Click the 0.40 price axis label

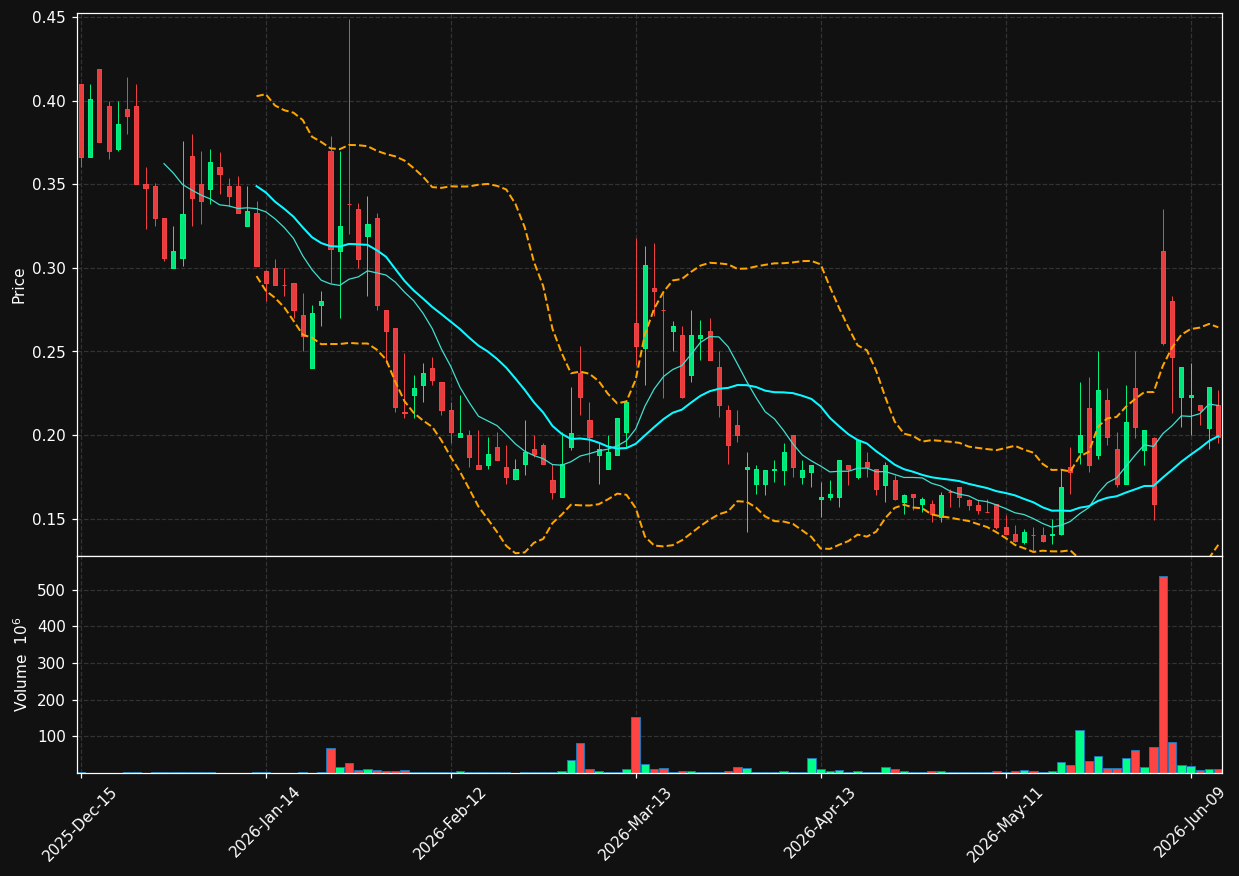50,101
